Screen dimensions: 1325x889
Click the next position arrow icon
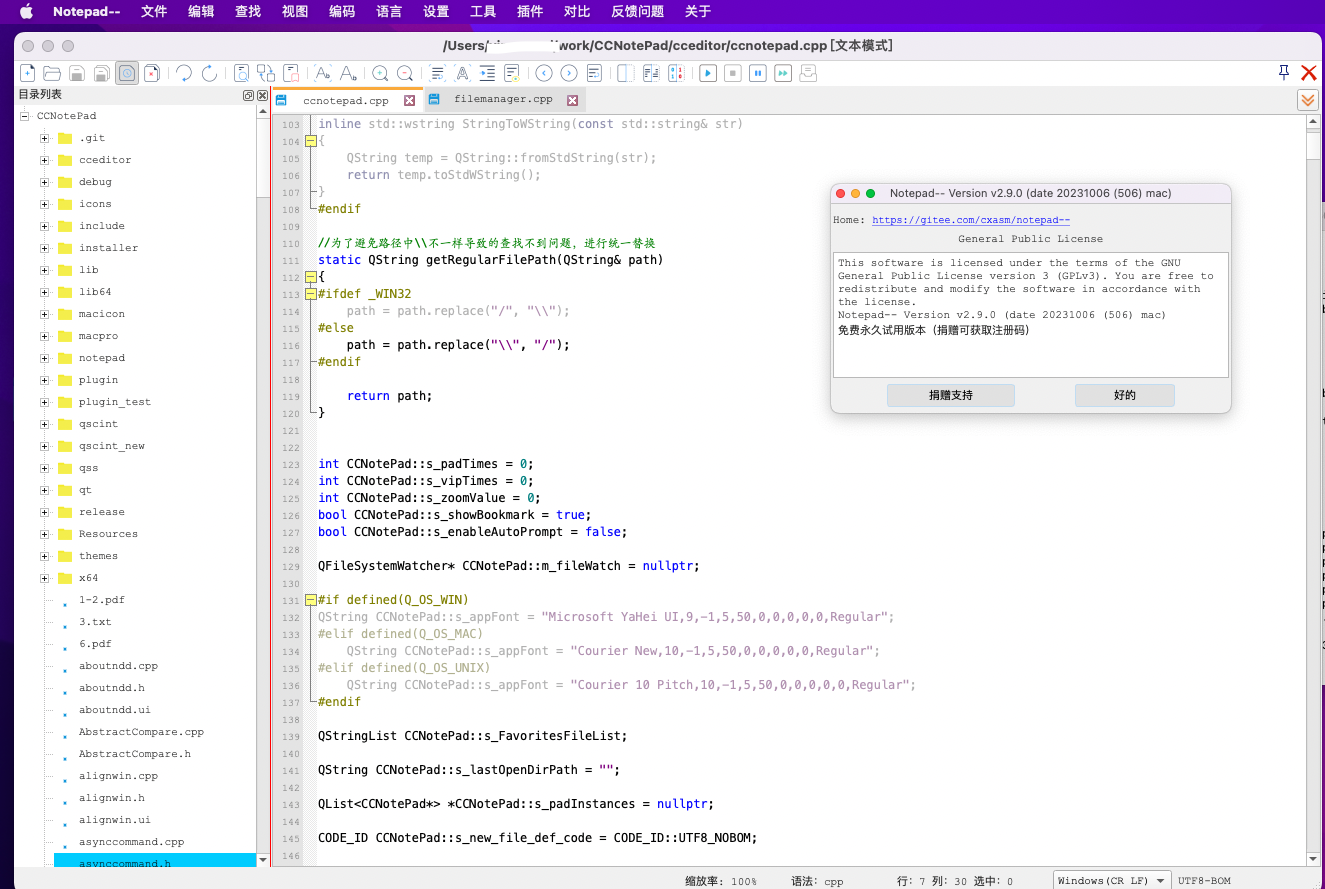tap(569, 73)
